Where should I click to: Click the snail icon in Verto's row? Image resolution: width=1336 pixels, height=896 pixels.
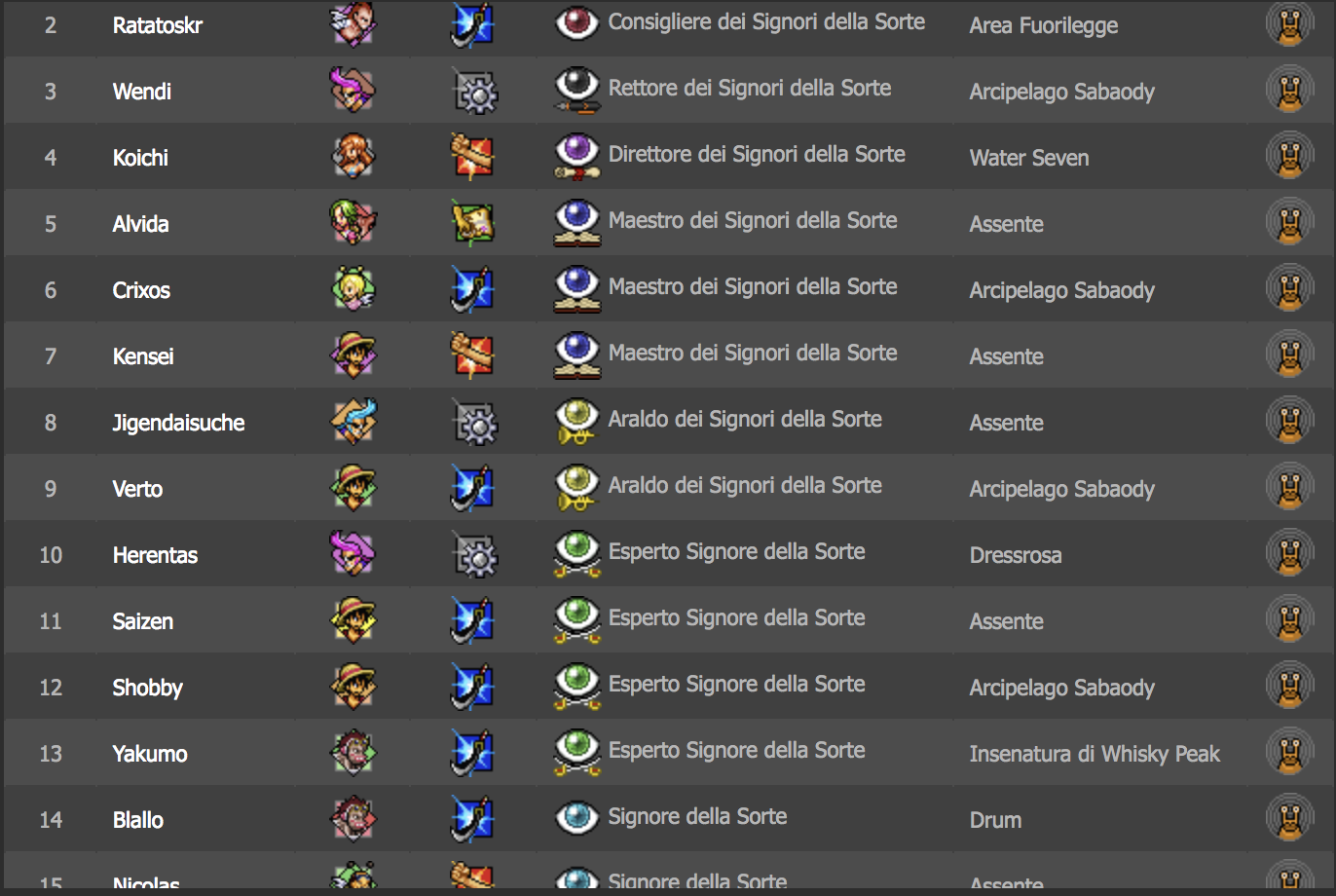coord(1289,488)
